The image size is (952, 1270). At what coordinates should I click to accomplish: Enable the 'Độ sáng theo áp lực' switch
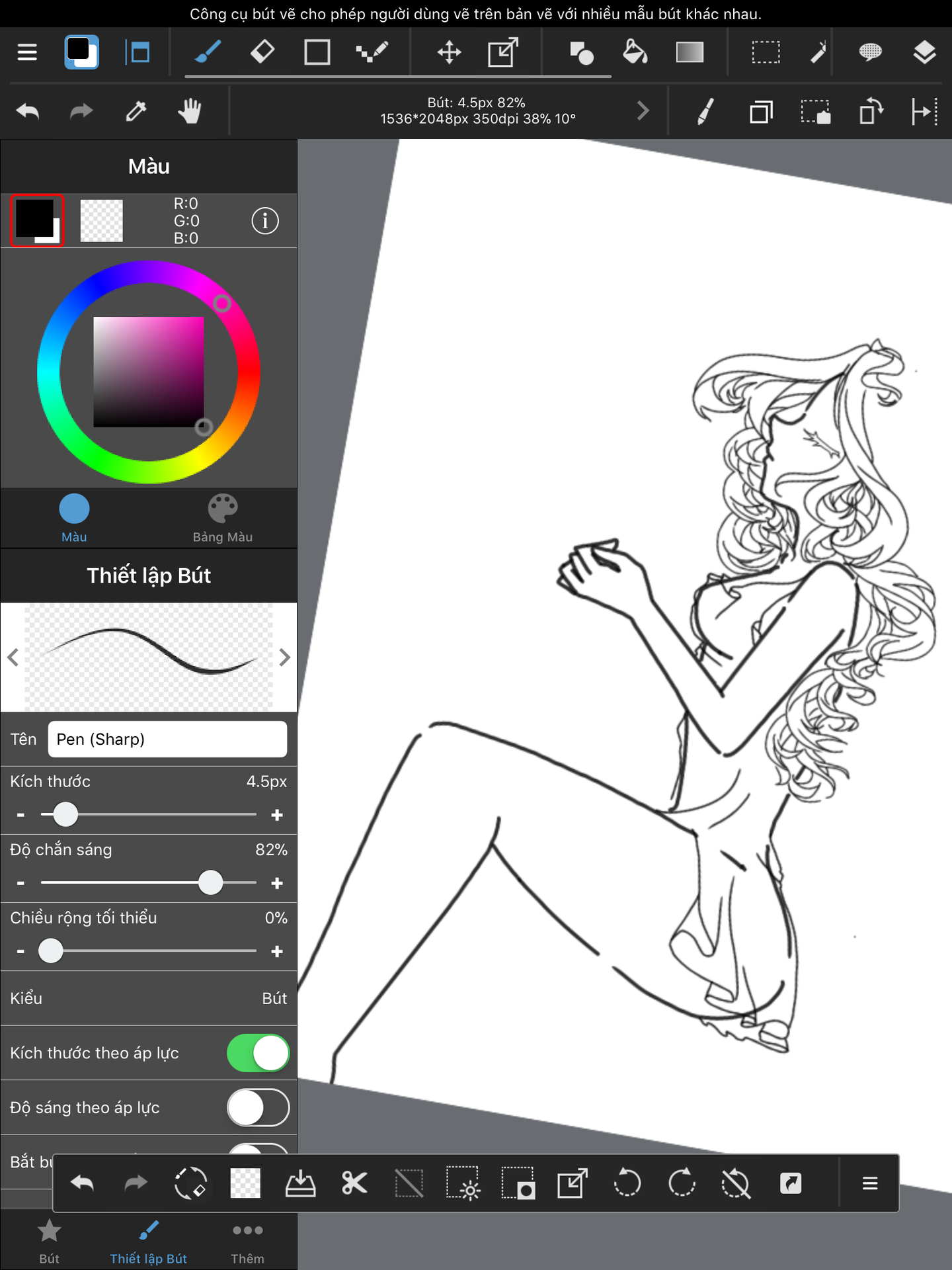point(258,1108)
